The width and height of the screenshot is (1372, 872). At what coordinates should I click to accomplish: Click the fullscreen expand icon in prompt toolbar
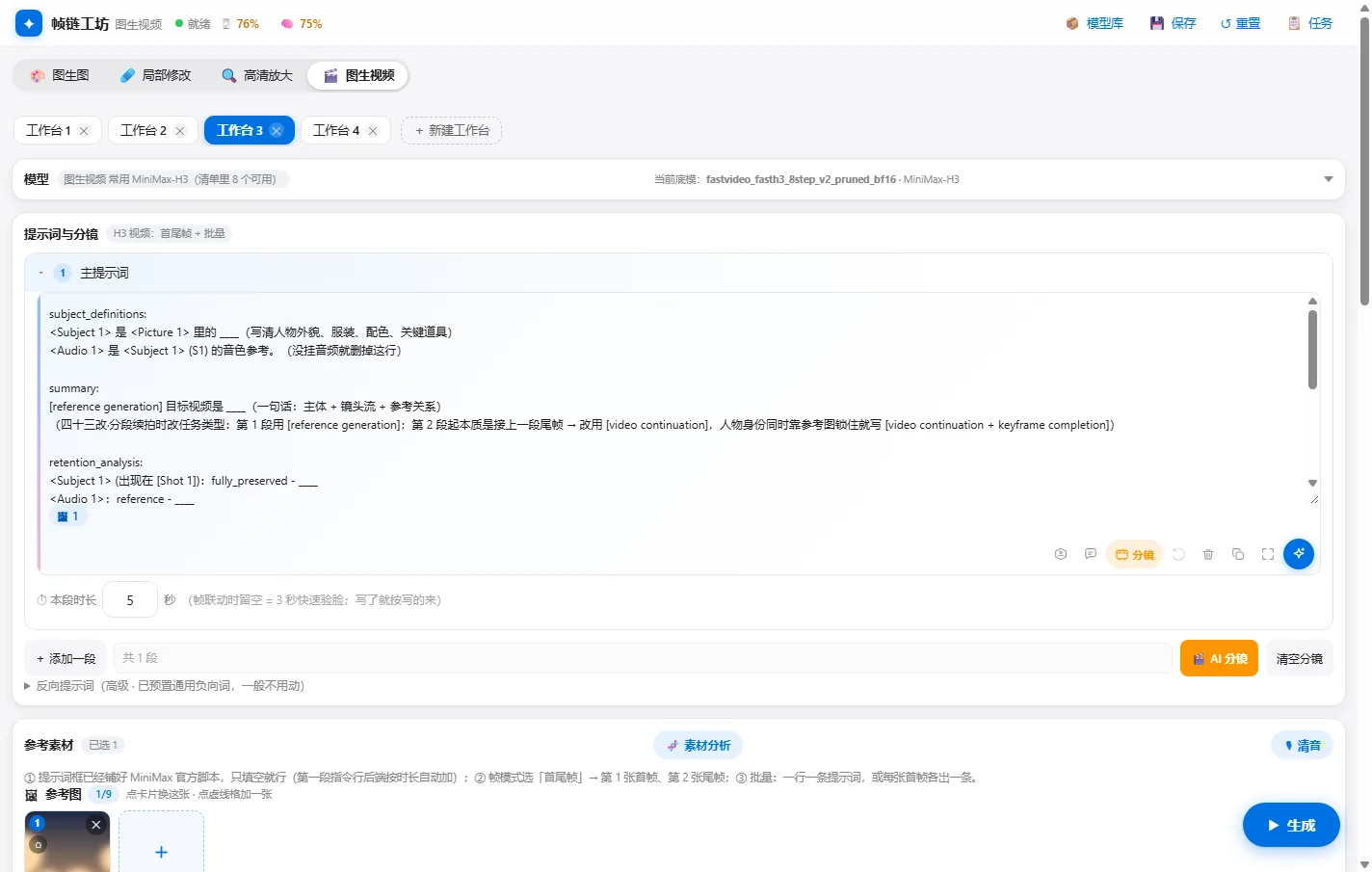[1268, 554]
